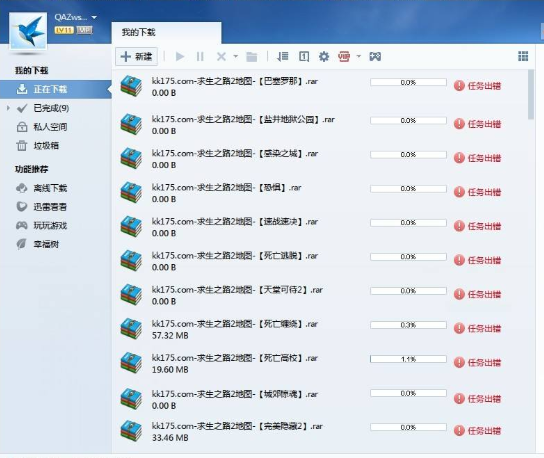Select 正在下载 in the sidebar
Viewport: 544px width, 458px height.
[x=56, y=90]
